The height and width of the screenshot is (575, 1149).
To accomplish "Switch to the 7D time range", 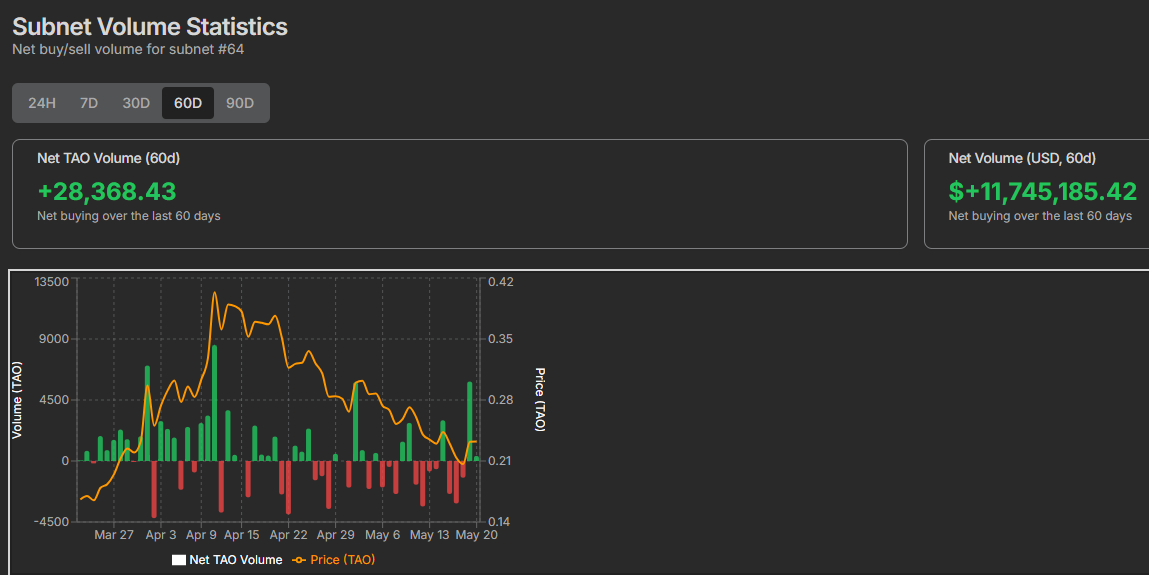I will (89, 103).
